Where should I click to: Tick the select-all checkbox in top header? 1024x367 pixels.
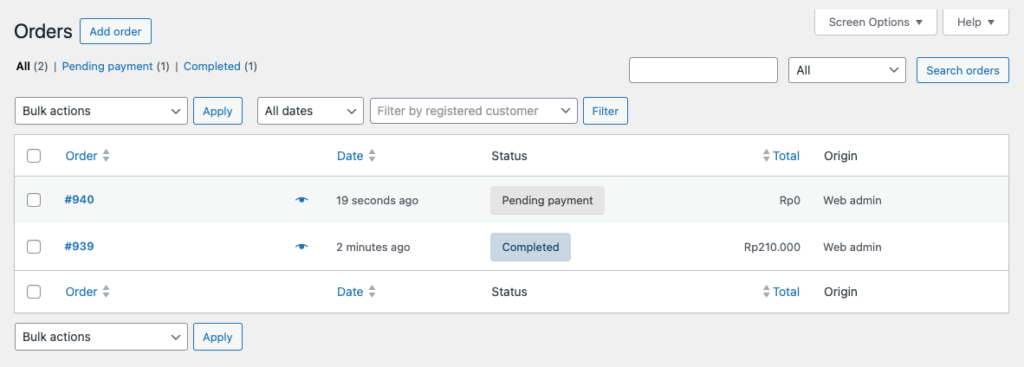34,156
